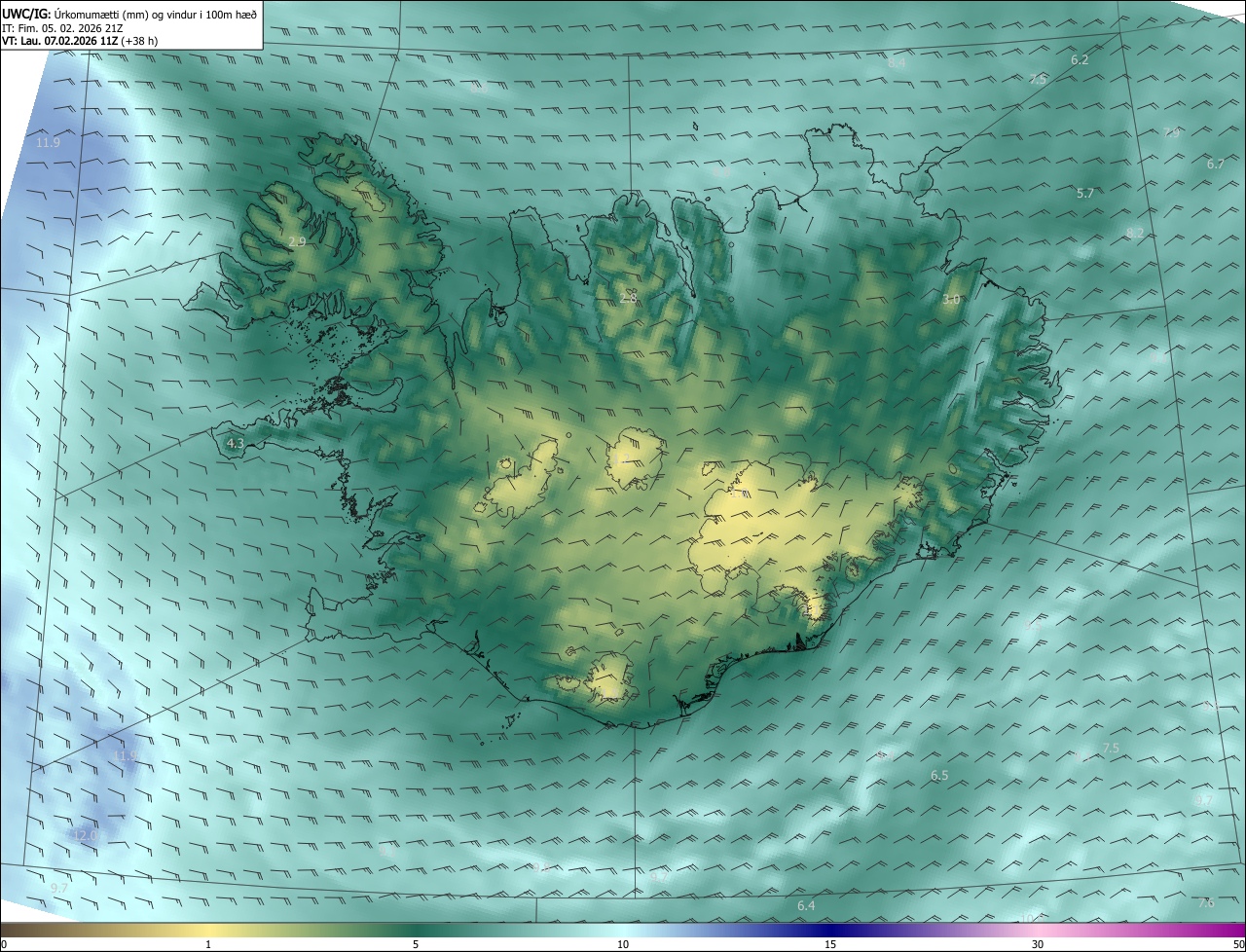Select the 7.6 value label
Screen dimensions: 1246x952
[1206, 903]
